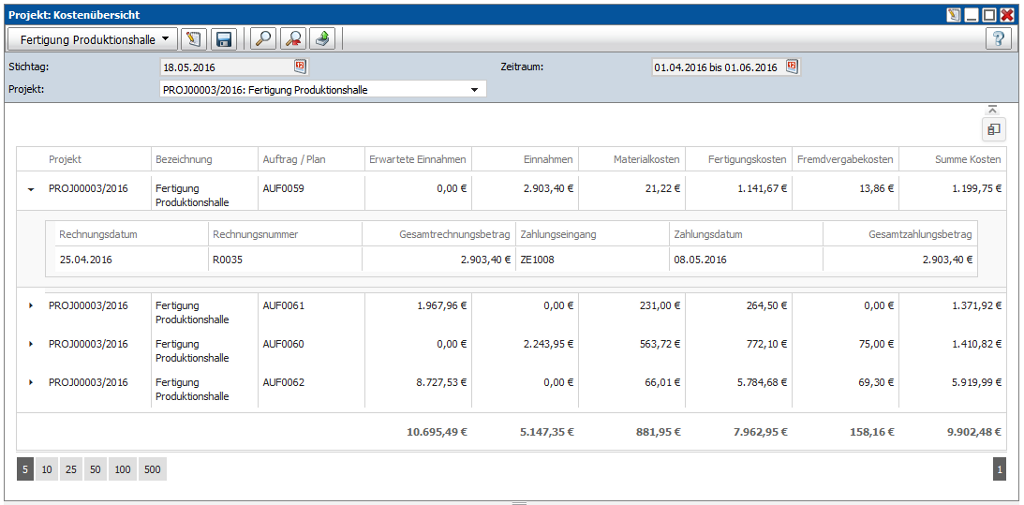Click the edit notepad icon in toolbar
1024x505 pixels.
click(194, 39)
